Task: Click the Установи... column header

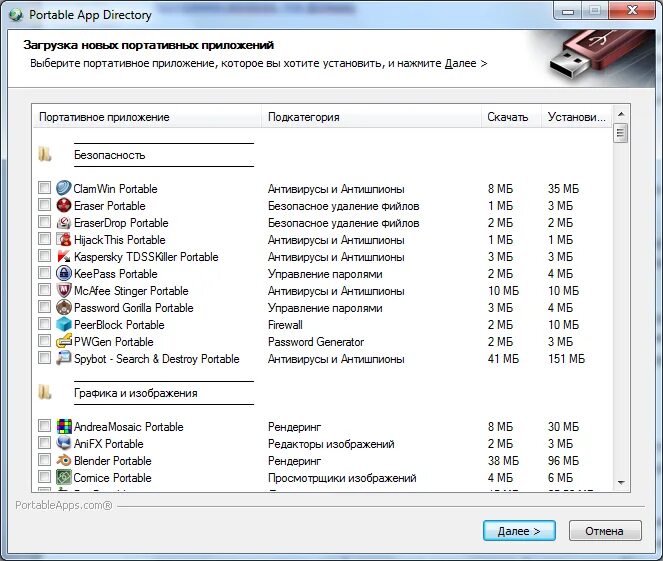Action: tap(577, 117)
